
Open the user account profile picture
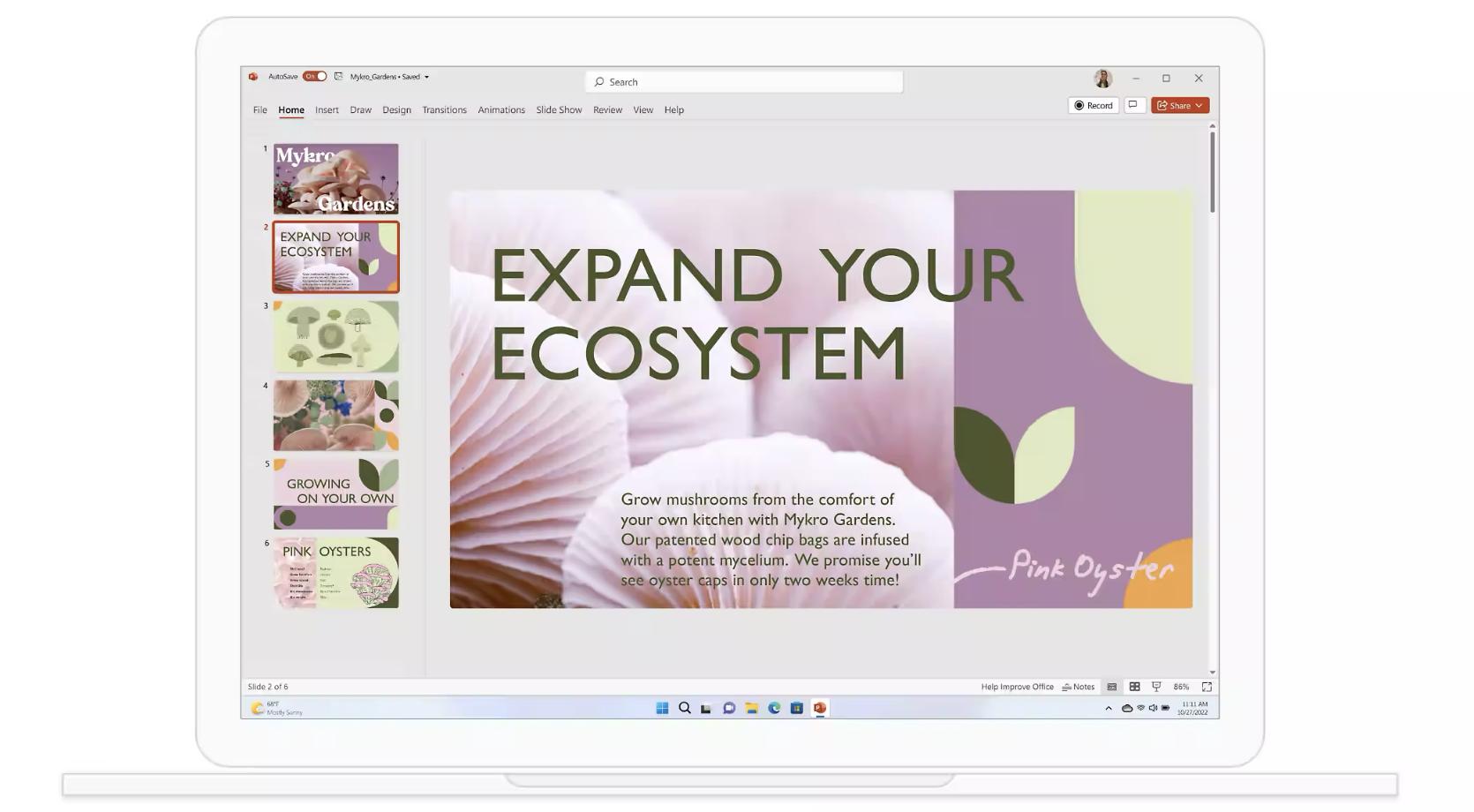point(1103,79)
